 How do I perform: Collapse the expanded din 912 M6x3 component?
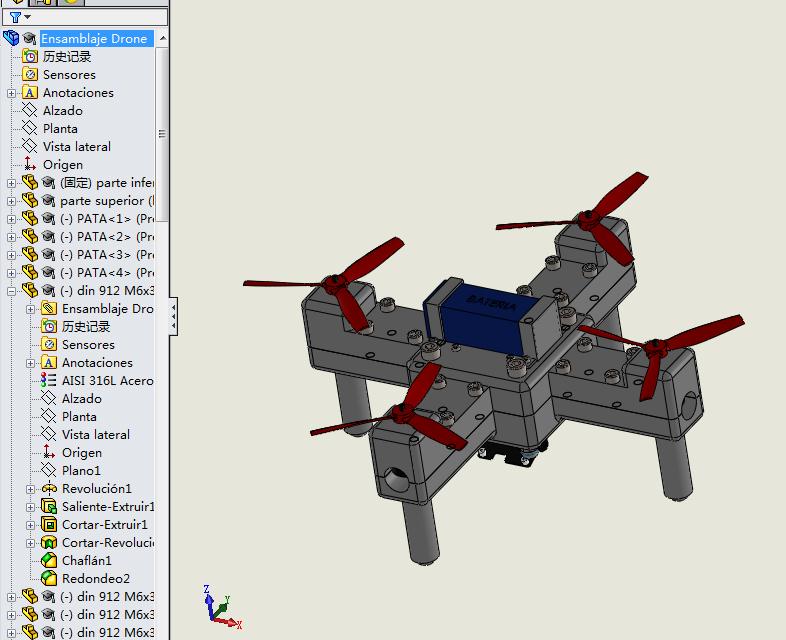pyautogui.click(x=12, y=291)
